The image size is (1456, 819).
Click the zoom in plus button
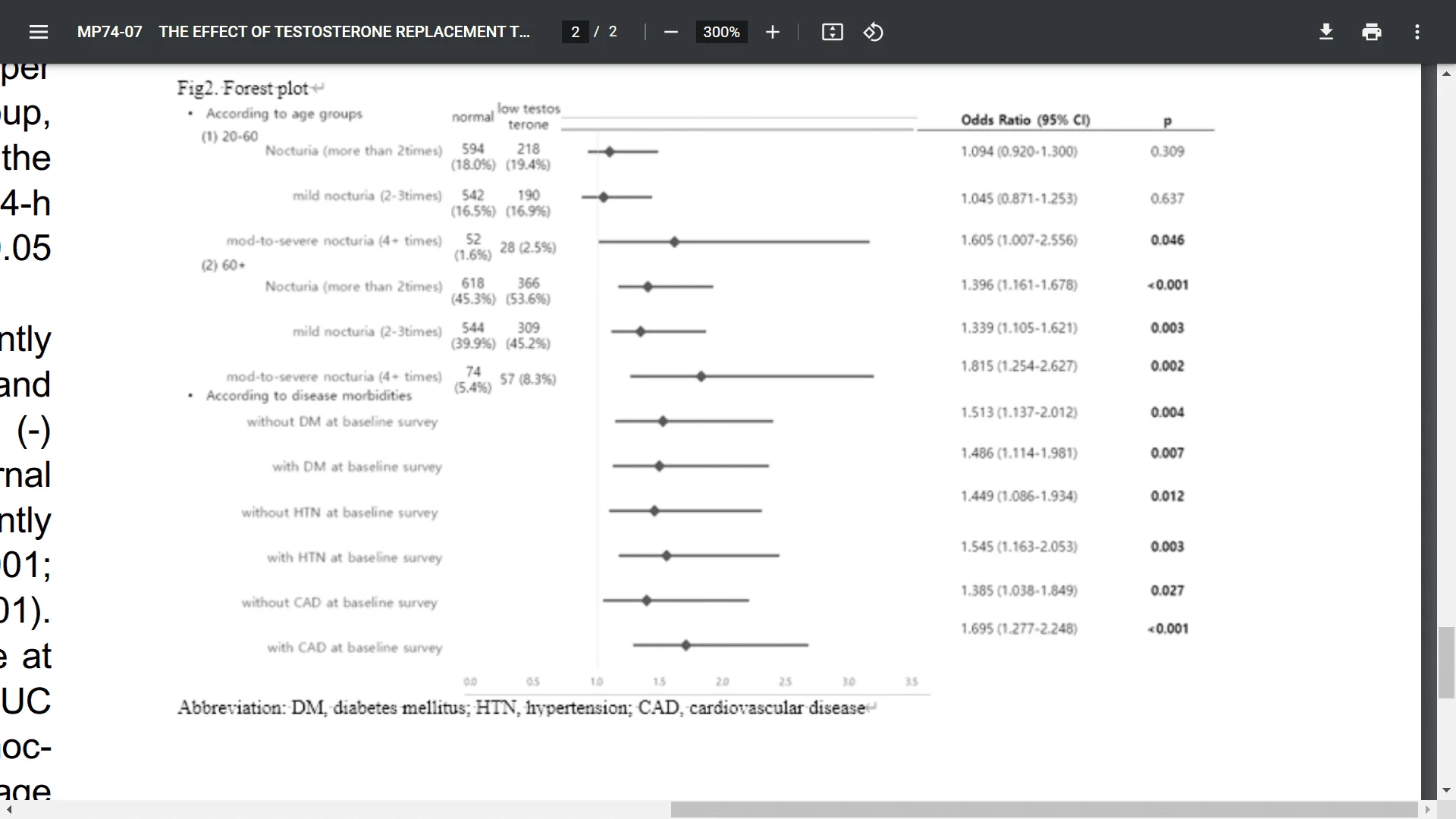pyautogui.click(x=772, y=32)
